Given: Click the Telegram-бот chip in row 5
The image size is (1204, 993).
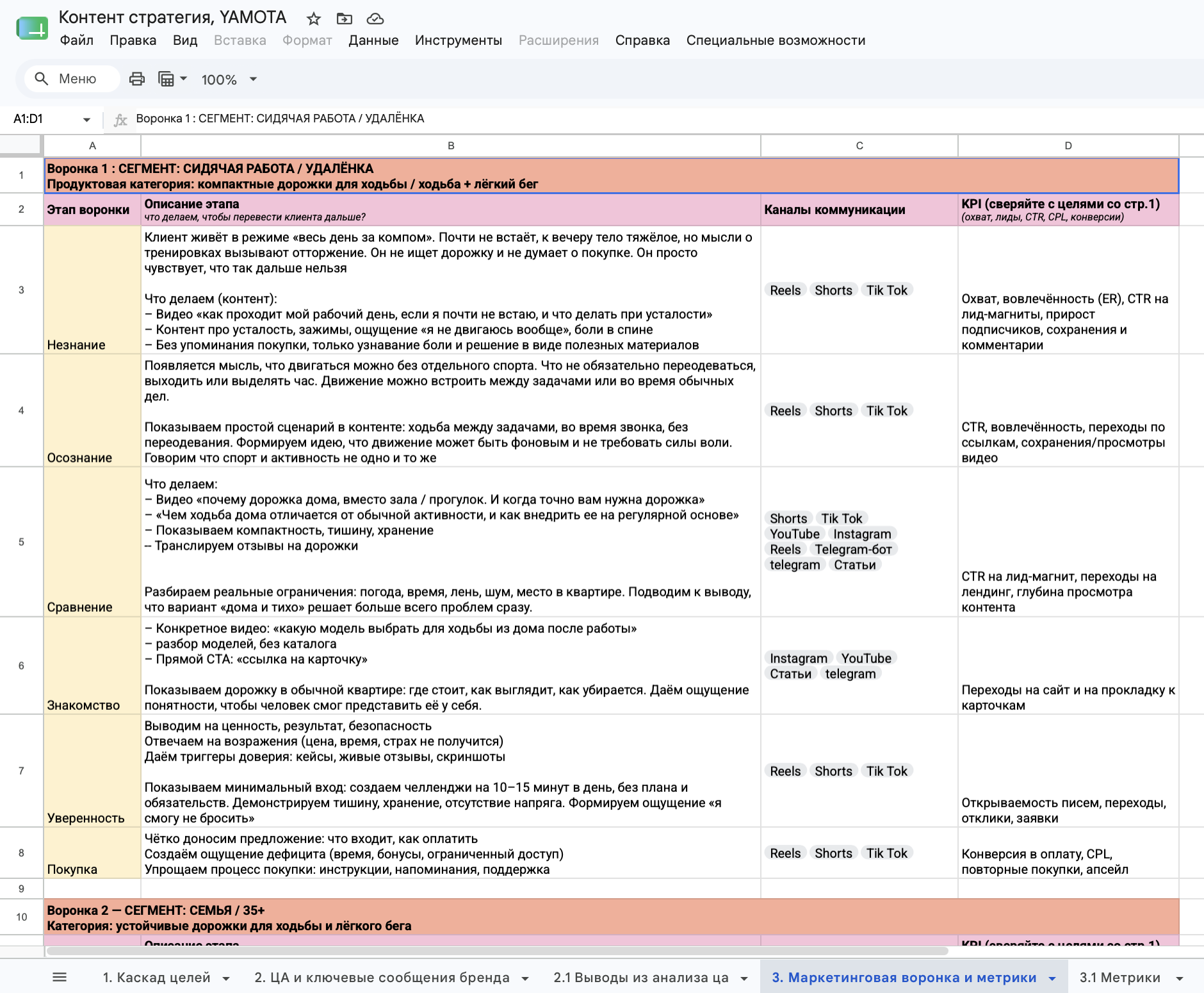Looking at the screenshot, I should coord(853,549).
